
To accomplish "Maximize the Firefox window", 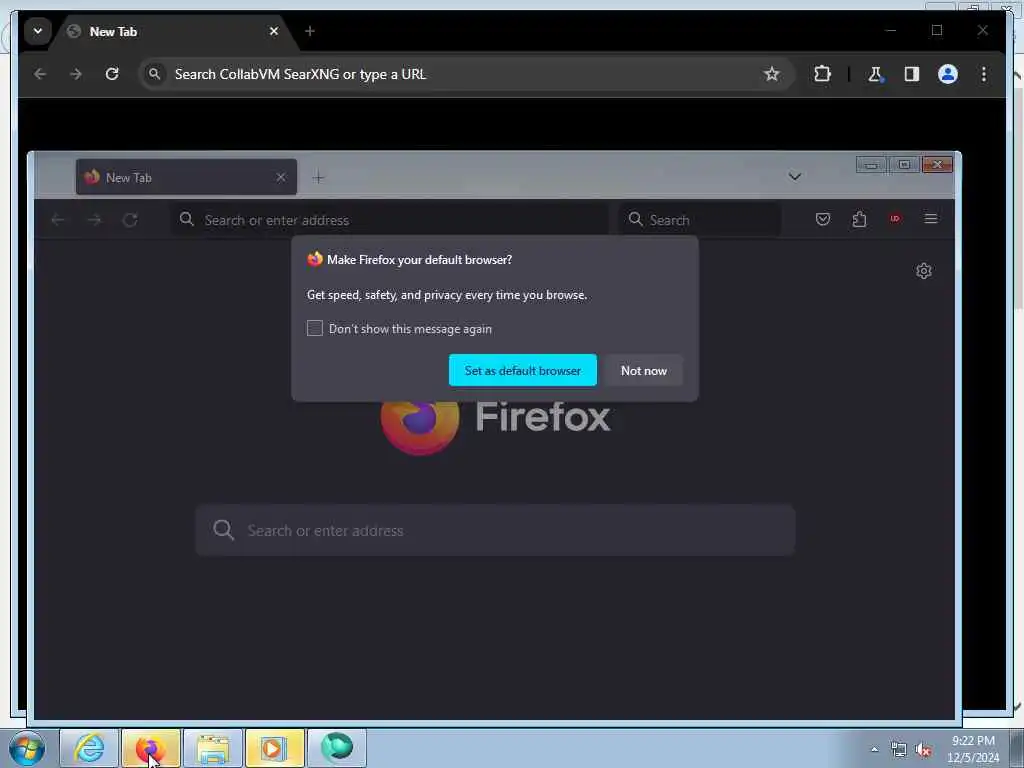I will 904,165.
